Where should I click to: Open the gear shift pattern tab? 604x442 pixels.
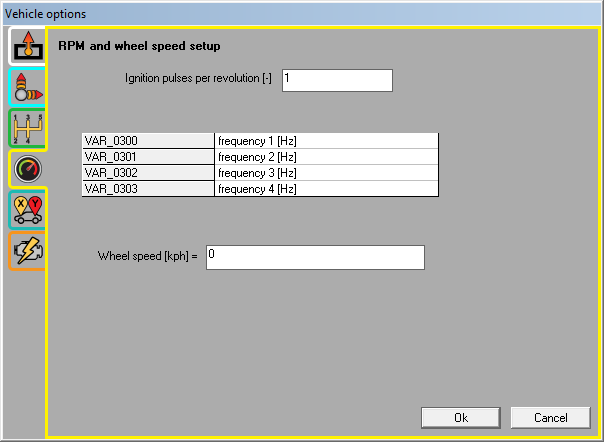pos(27,129)
